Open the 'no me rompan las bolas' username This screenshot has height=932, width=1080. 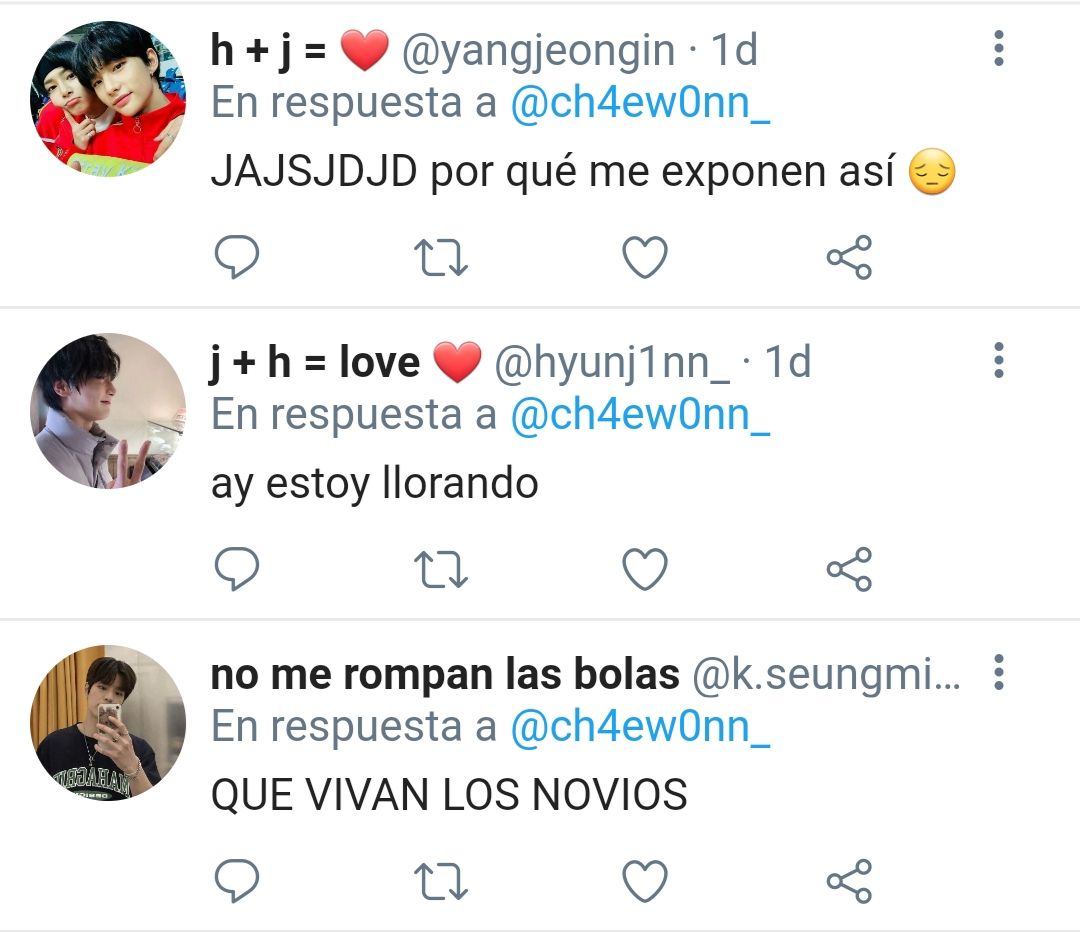[x=445, y=674]
